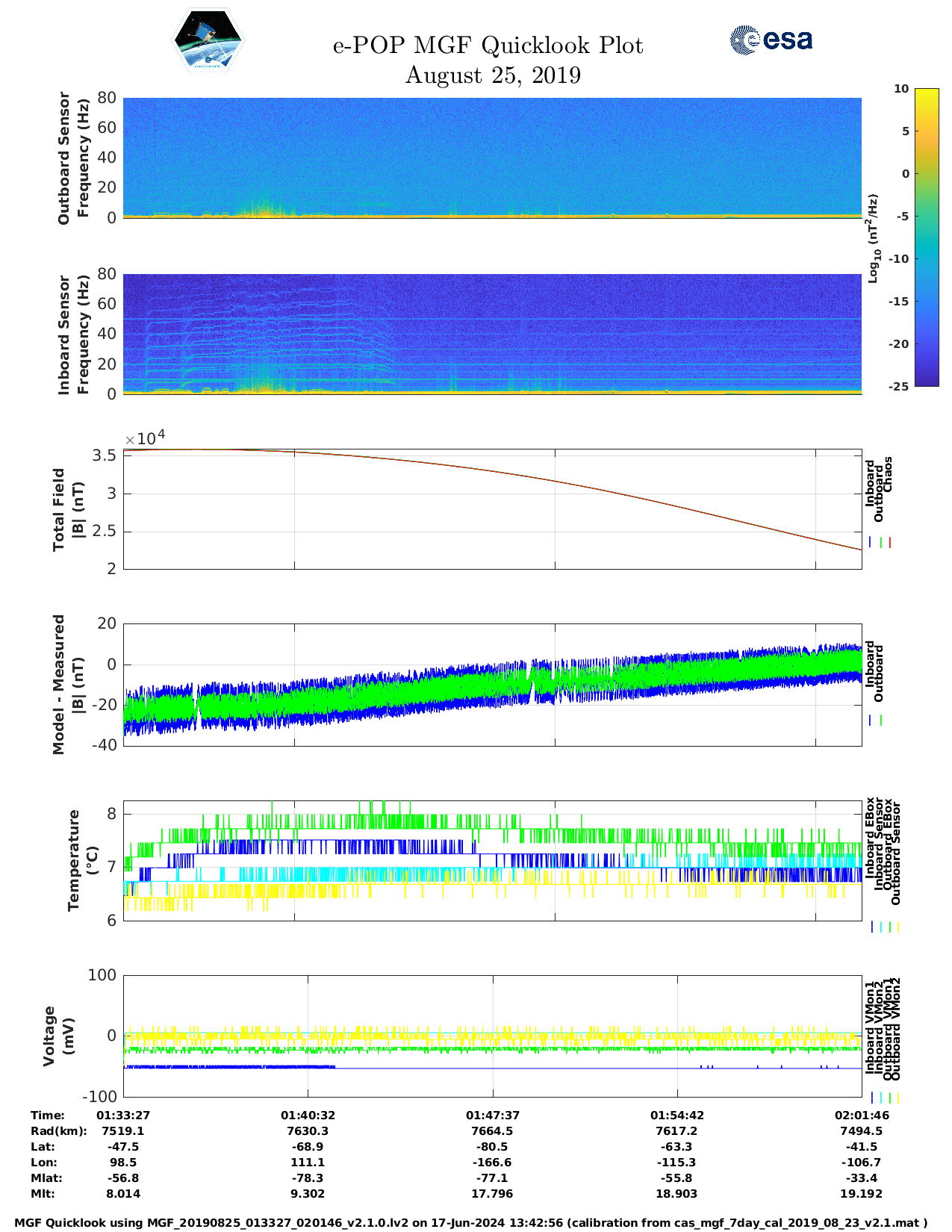The height and width of the screenshot is (1232, 952).
Task: Click inside the Inboard Sensor spectrogram
Action: point(492,334)
